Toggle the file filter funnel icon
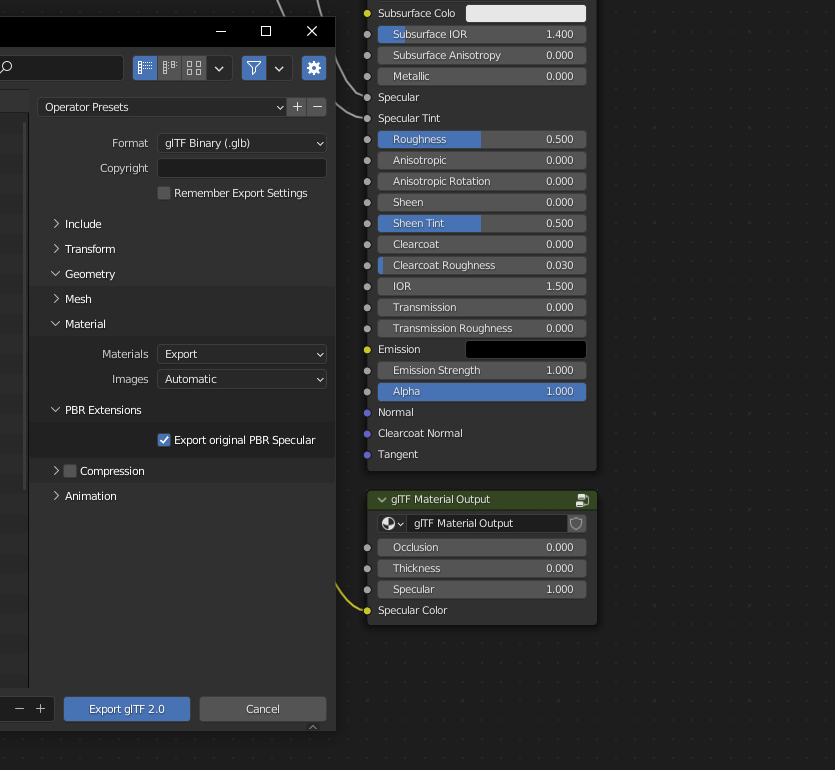Viewport: 835px width, 770px height. (x=253, y=68)
